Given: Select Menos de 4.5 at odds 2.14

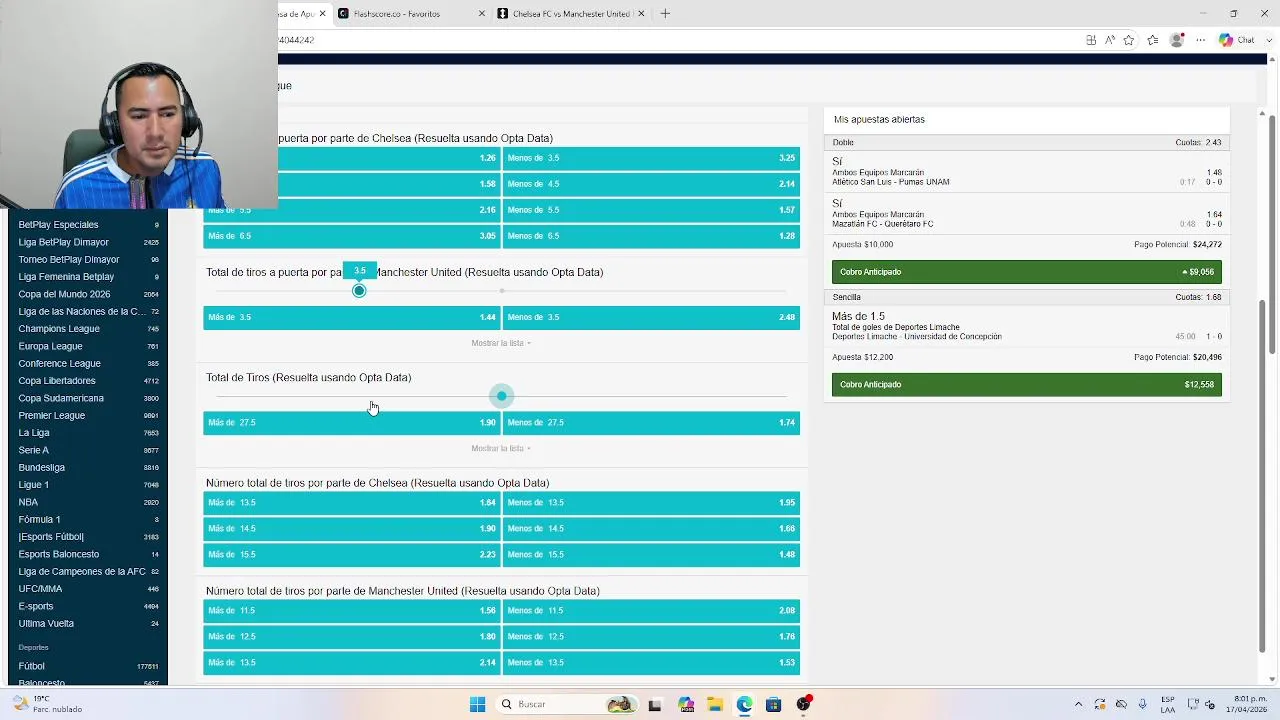Looking at the screenshot, I should [x=651, y=184].
